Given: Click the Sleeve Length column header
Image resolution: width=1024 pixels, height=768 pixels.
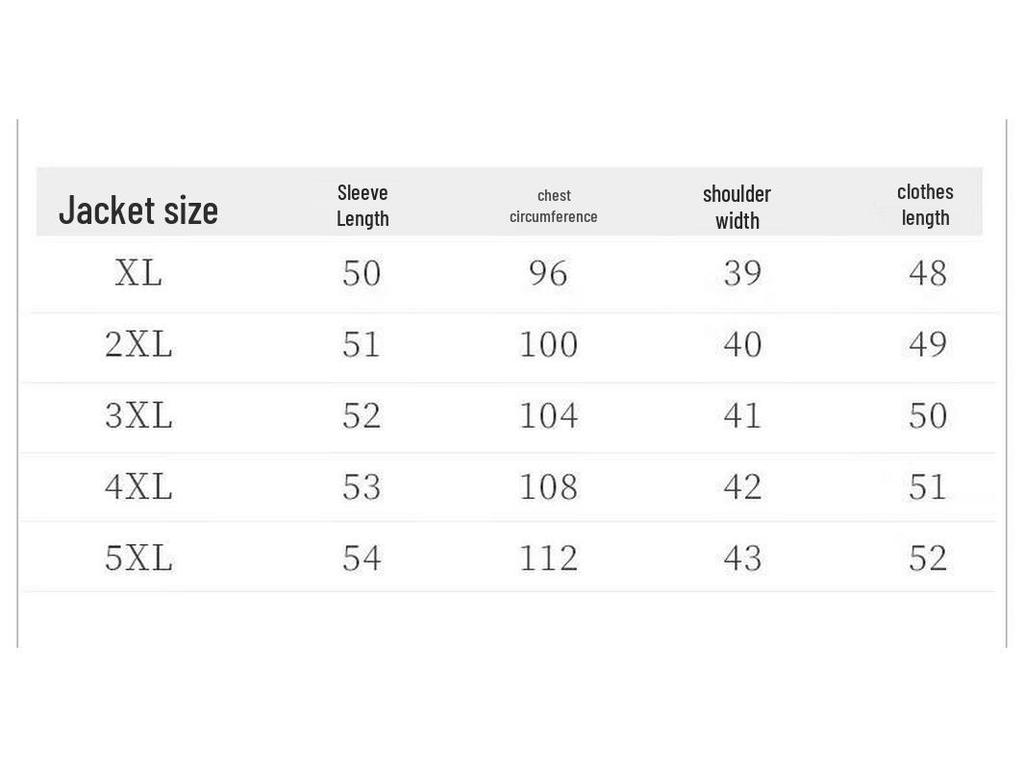Looking at the screenshot, I should pos(362,205).
